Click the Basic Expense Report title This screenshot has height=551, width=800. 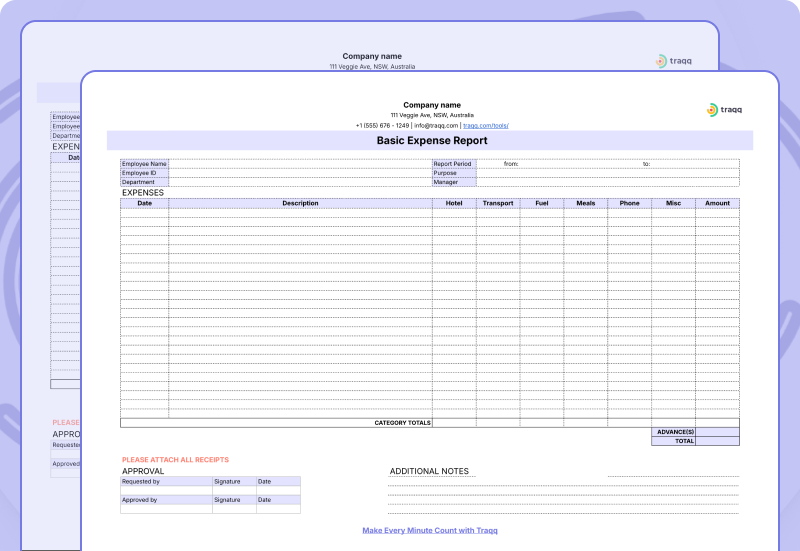(432, 141)
